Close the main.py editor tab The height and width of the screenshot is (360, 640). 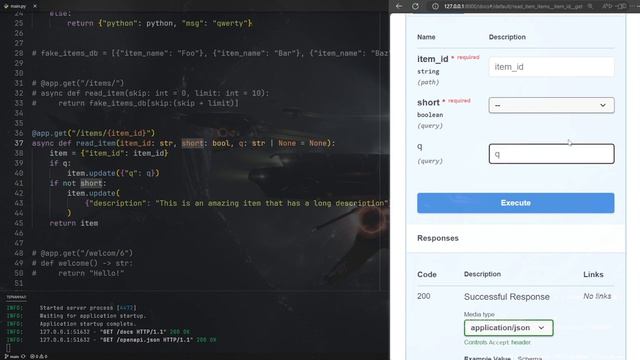pyautogui.click(x=35, y=6)
